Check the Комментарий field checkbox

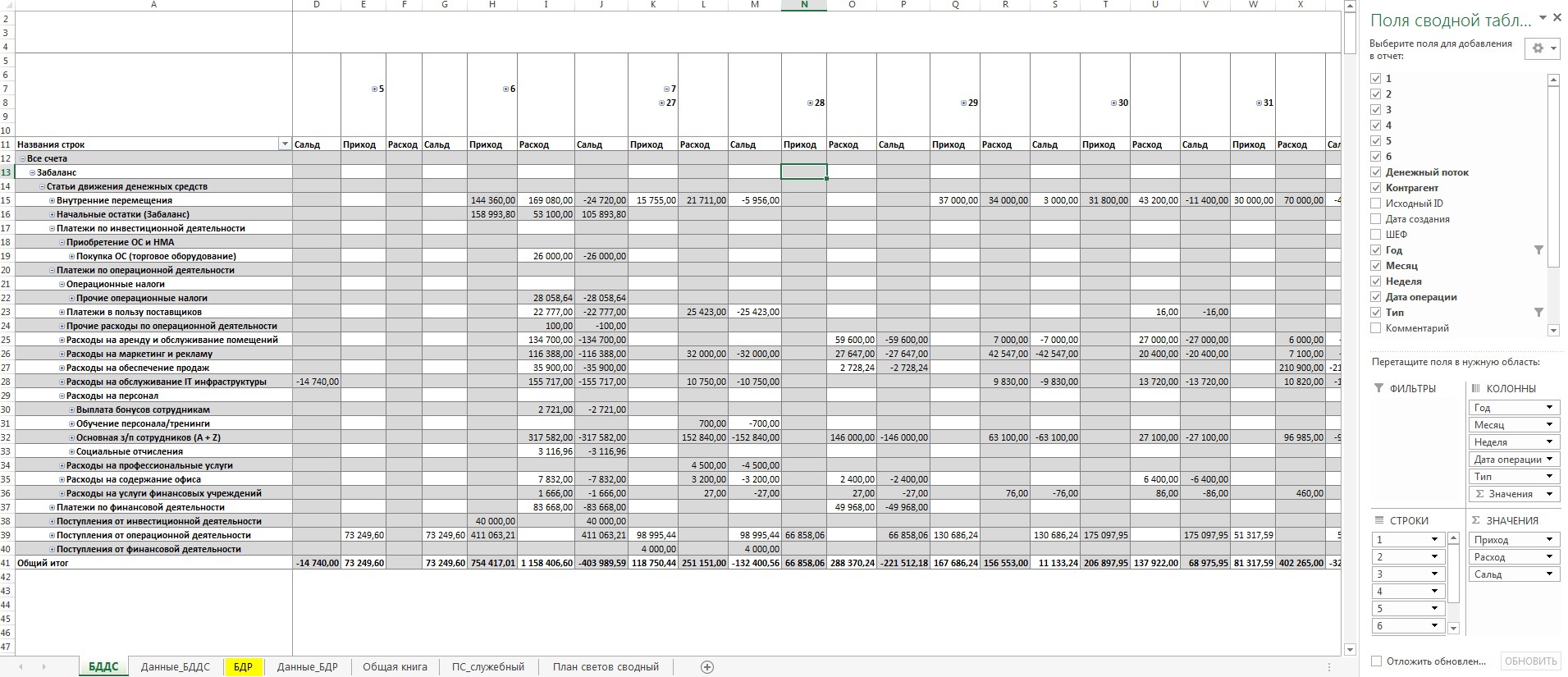tap(1376, 328)
